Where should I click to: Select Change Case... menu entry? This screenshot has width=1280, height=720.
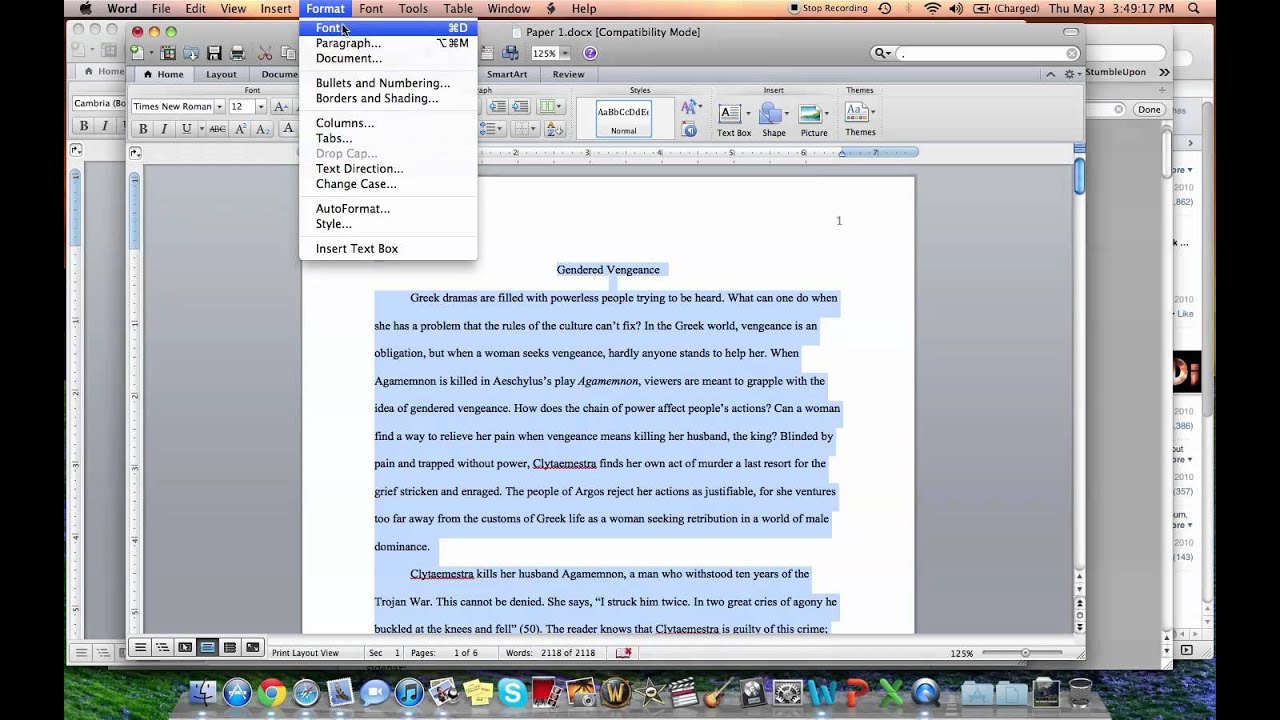356,184
